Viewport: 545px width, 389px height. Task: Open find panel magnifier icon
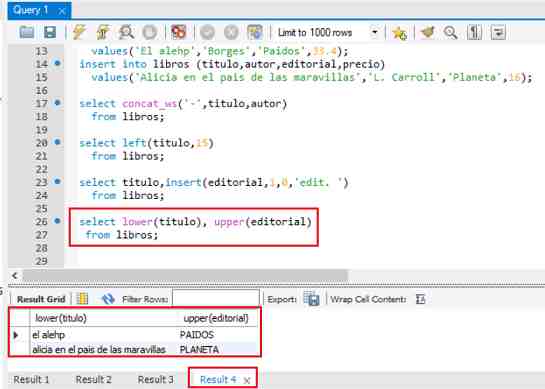pos(450,33)
